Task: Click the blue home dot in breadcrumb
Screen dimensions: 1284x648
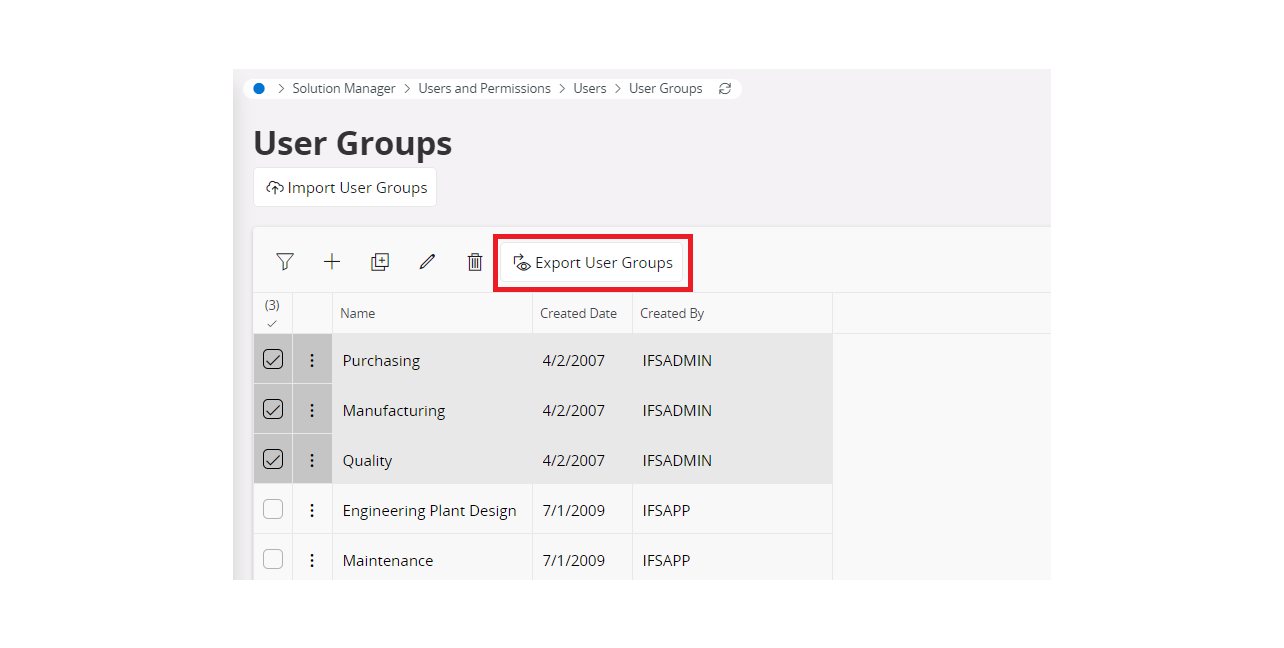Action: [x=259, y=89]
